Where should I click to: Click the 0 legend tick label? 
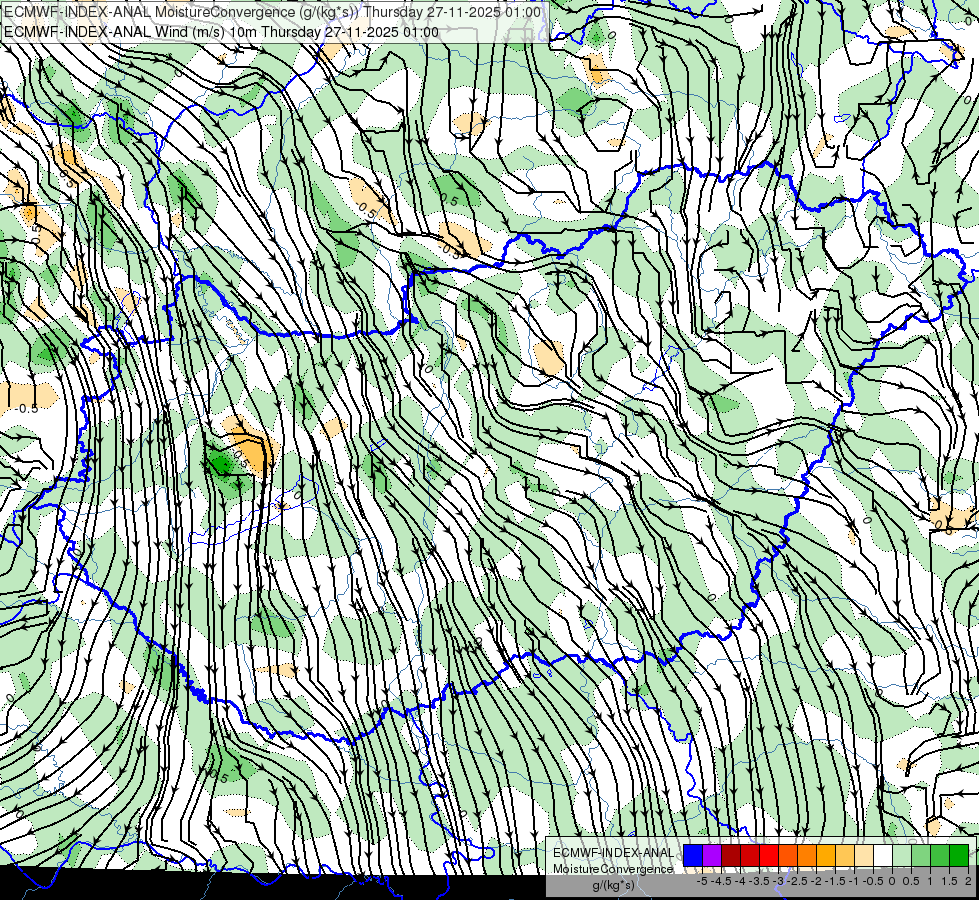pos(892,881)
